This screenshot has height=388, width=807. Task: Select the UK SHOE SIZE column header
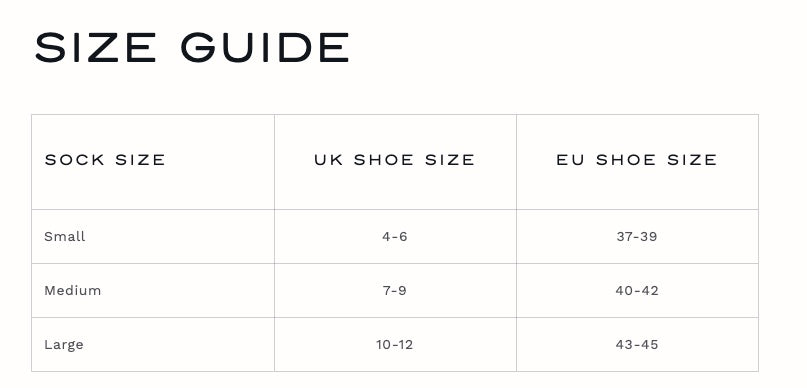click(x=395, y=162)
